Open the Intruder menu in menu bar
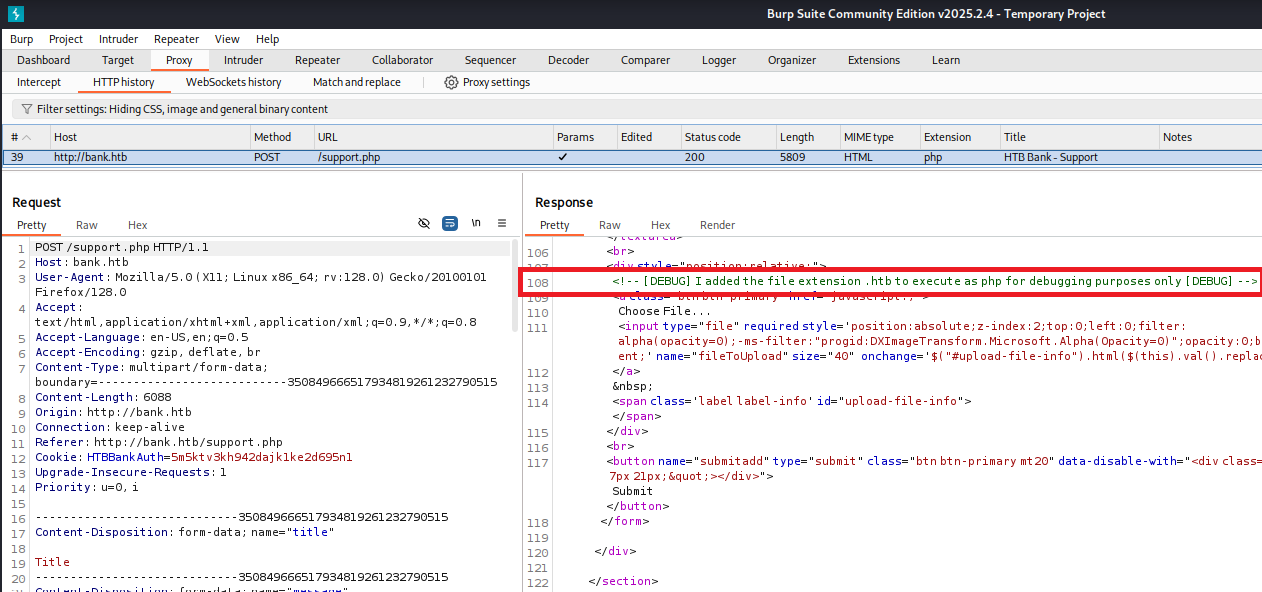The image size is (1262, 592). pyautogui.click(x=118, y=39)
